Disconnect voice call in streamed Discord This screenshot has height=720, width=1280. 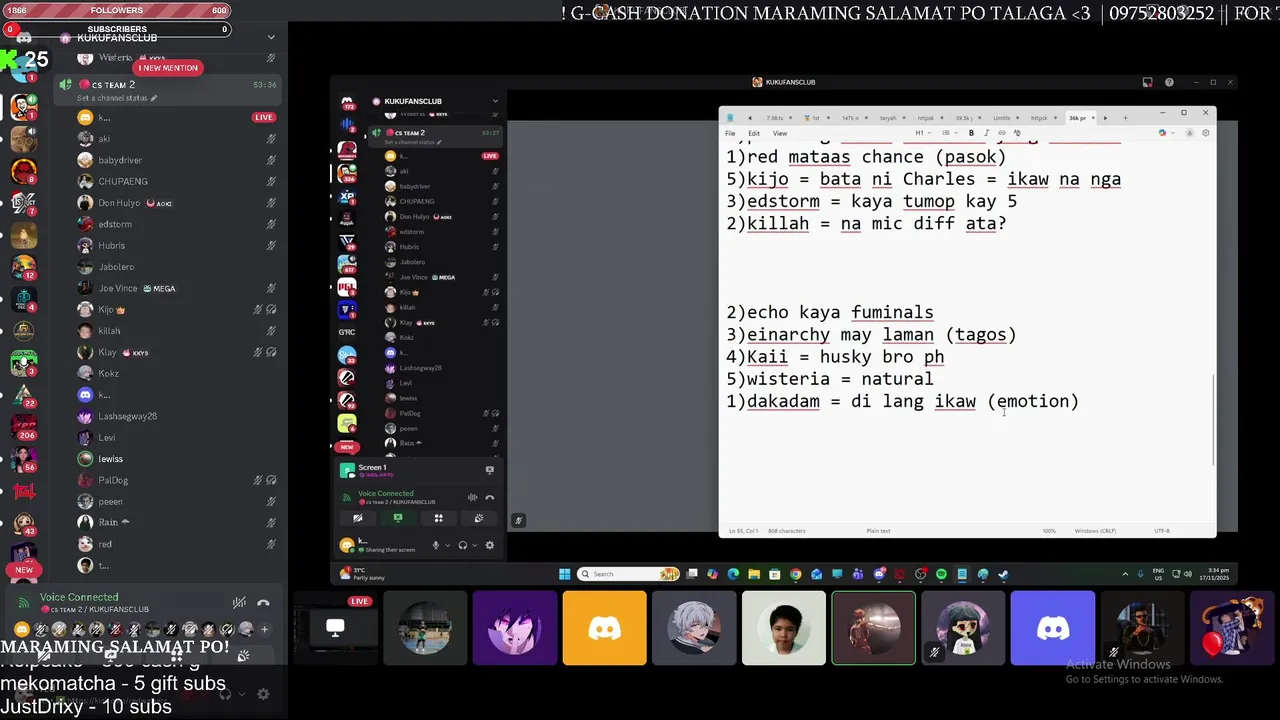(489, 497)
